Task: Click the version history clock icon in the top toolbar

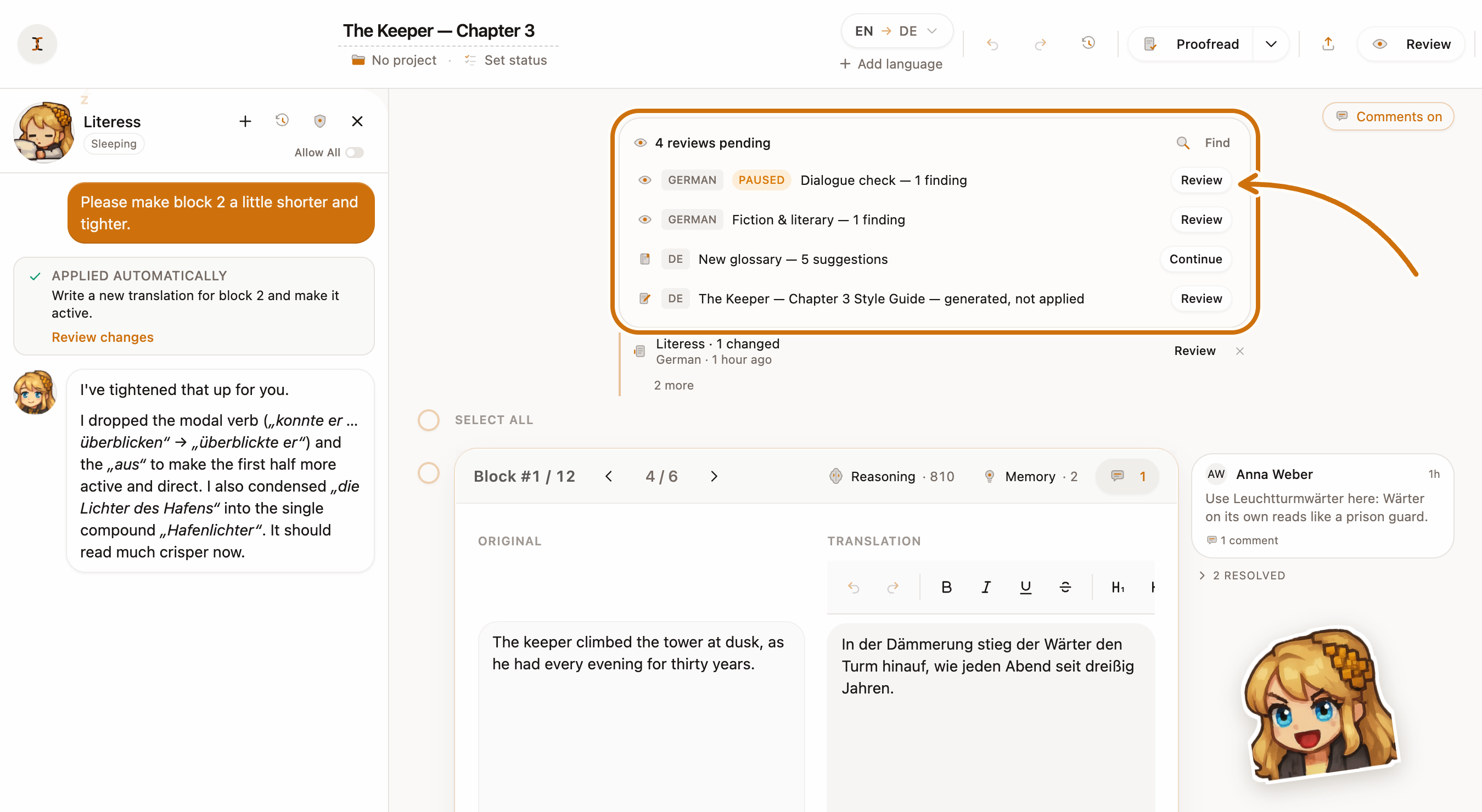Action: click(1088, 44)
